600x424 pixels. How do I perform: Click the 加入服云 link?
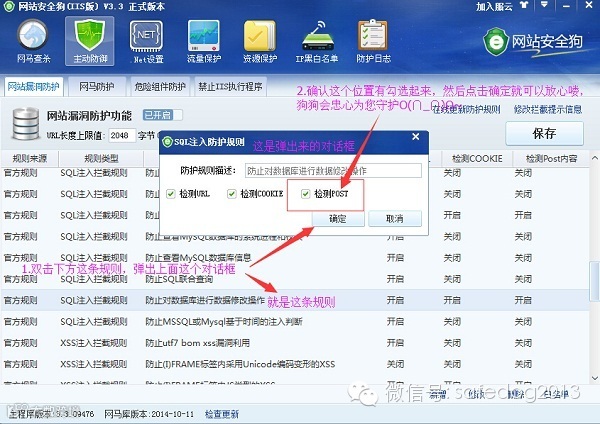(494, 6)
